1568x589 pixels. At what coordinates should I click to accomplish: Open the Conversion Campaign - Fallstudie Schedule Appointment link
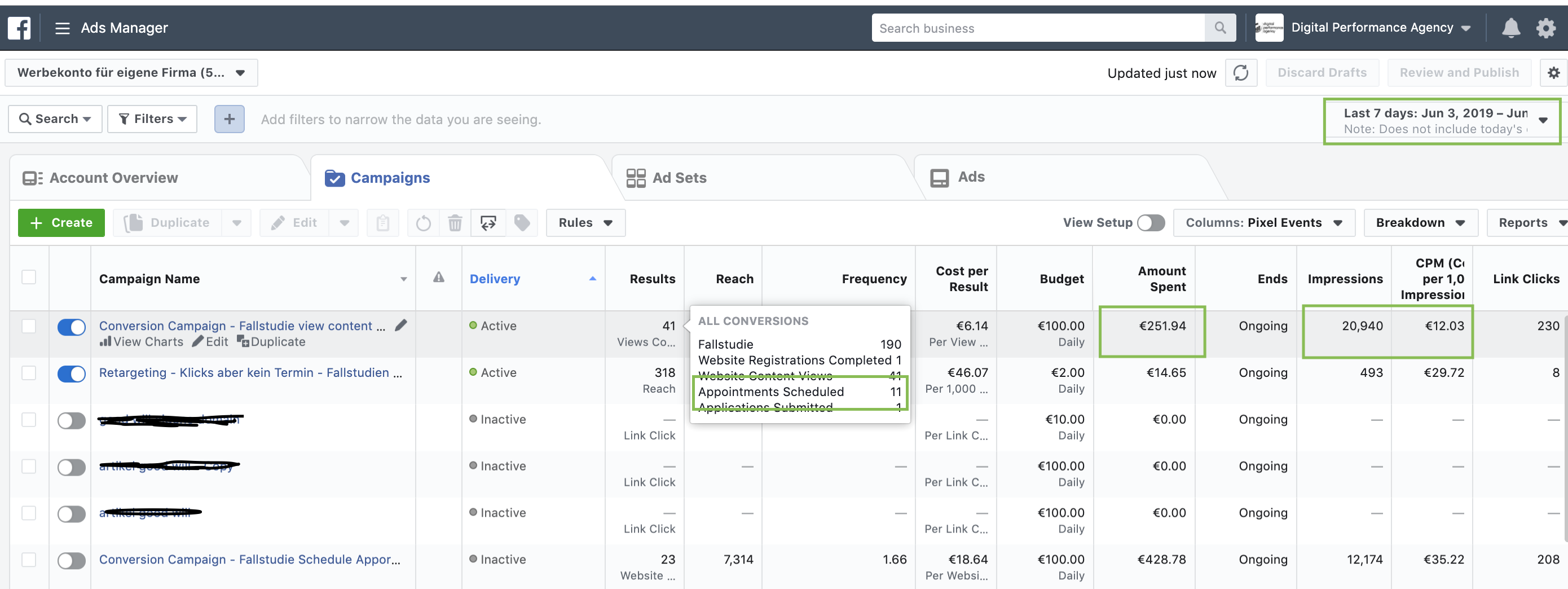pyautogui.click(x=249, y=560)
